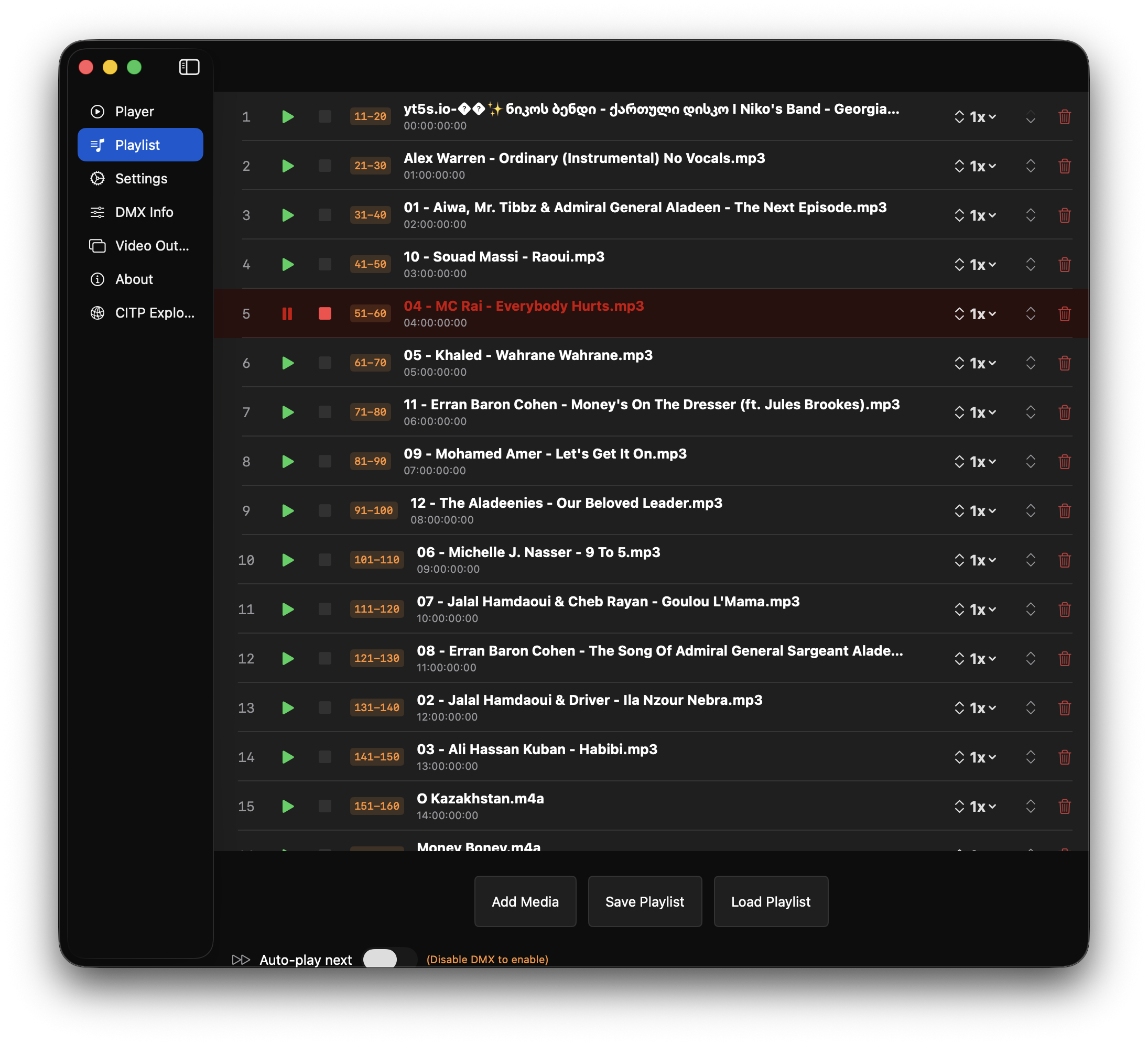Viewport: 1148px width, 1045px height.
Task: Open the Settings sidebar item
Action: (140, 178)
